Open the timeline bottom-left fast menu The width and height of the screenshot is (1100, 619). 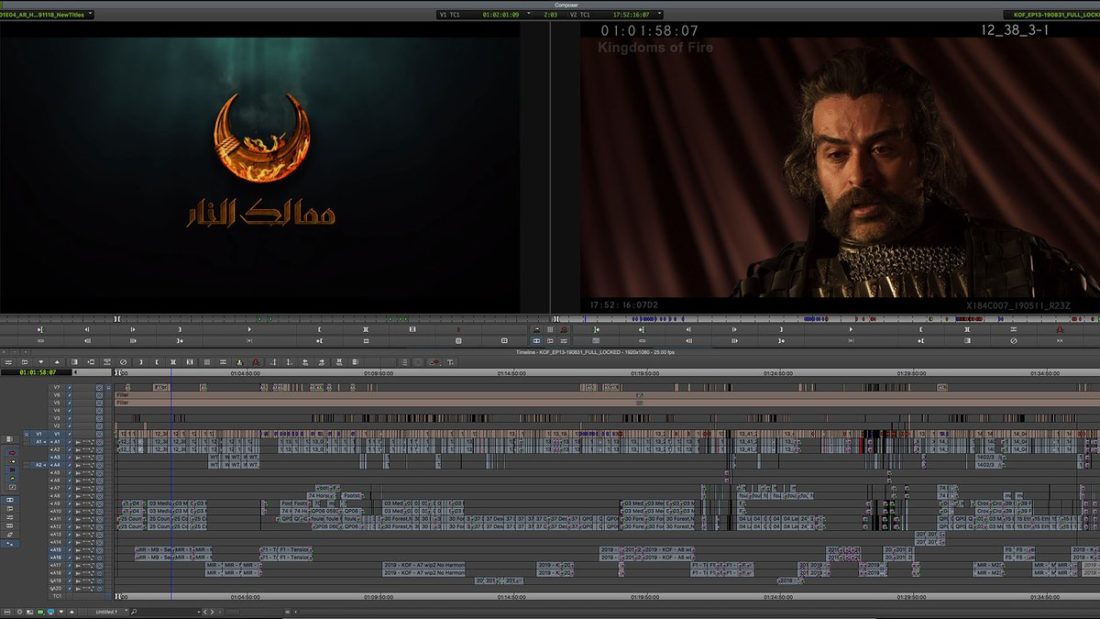coord(8,612)
